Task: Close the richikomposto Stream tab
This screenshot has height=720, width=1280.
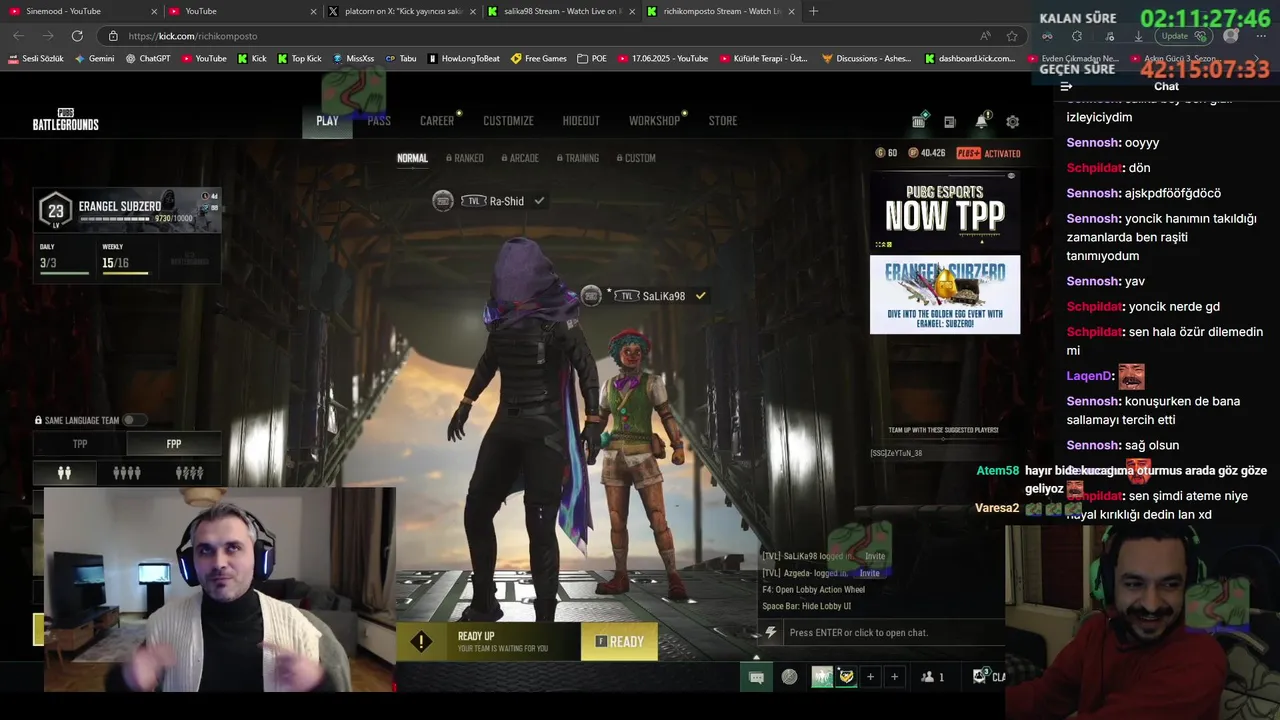Action: [x=791, y=11]
